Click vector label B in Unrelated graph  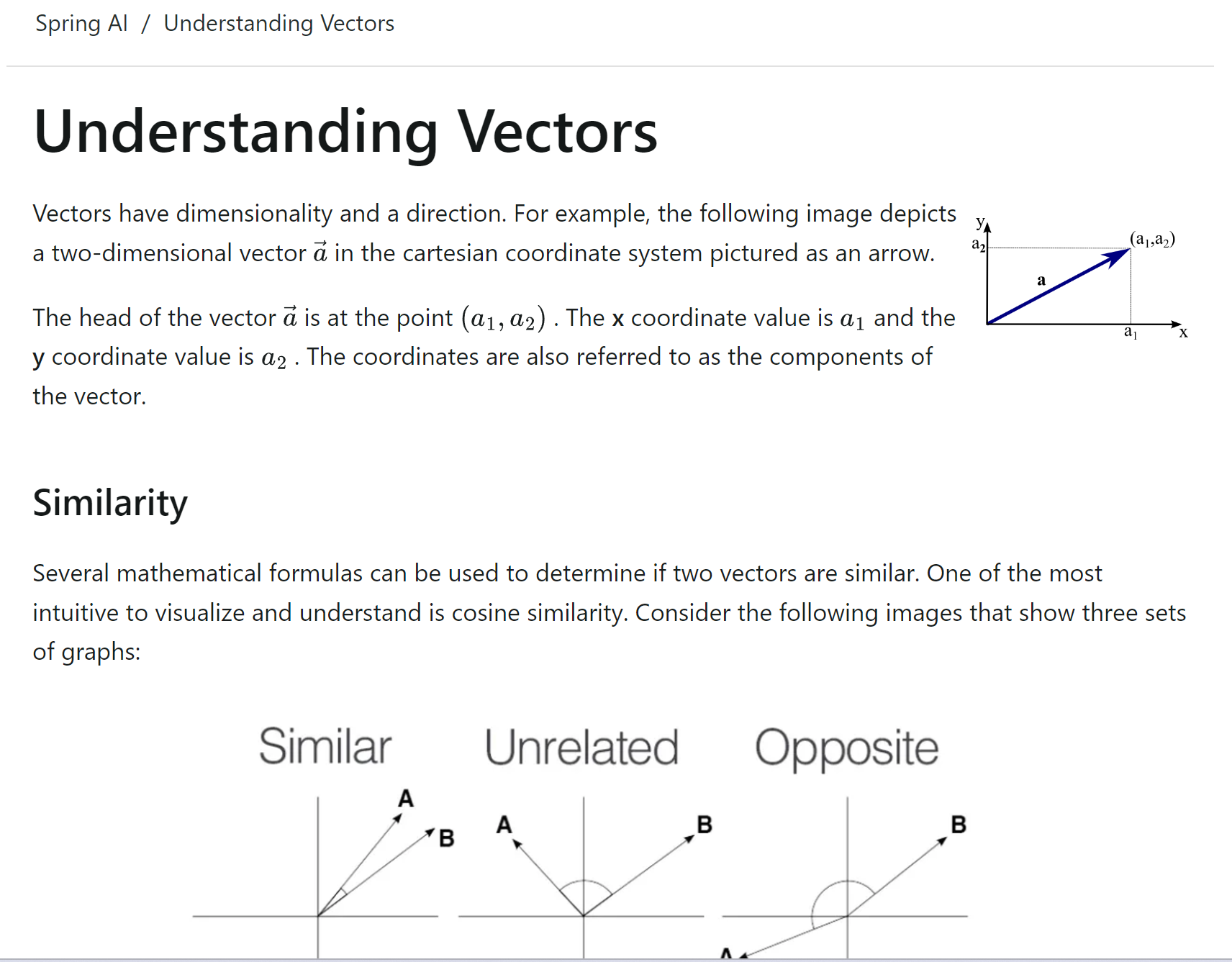pyautogui.click(x=705, y=825)
